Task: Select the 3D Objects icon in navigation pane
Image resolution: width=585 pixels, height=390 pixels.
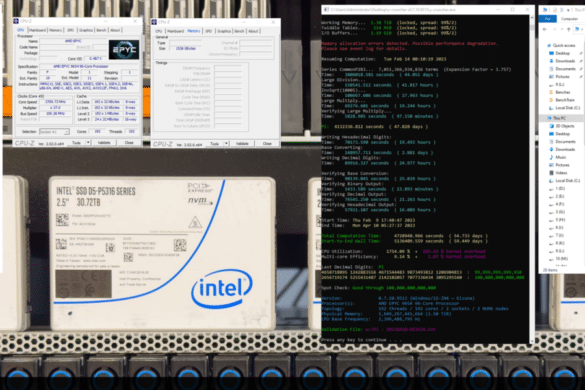Action: (x=551, y=126)
